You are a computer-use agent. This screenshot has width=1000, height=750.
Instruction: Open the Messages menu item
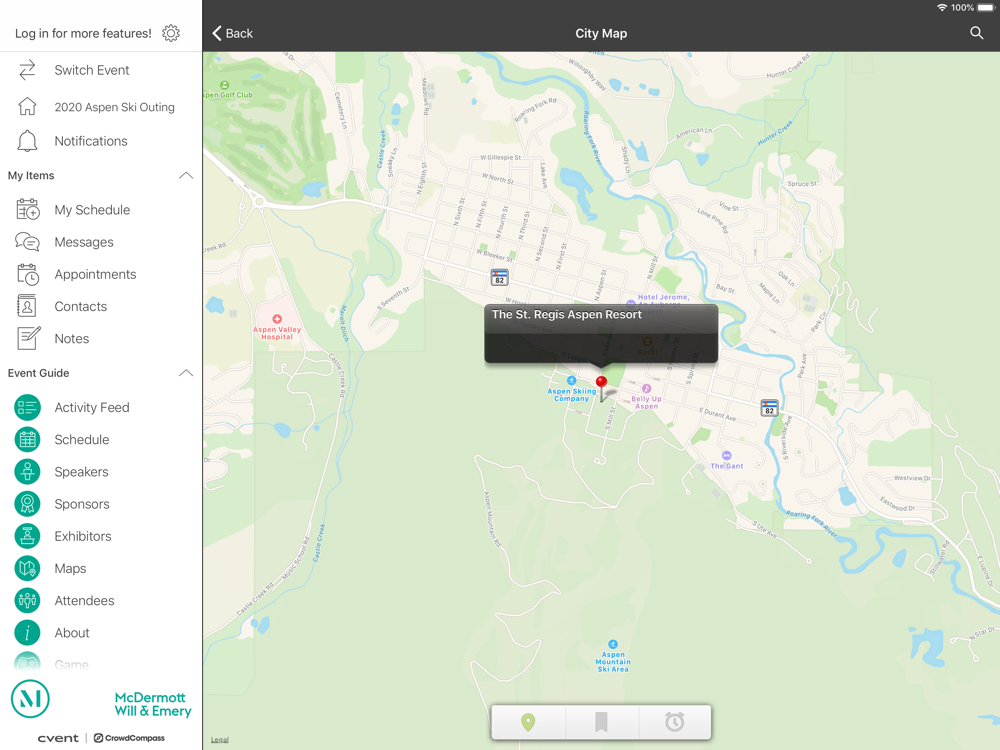(101, 242)
